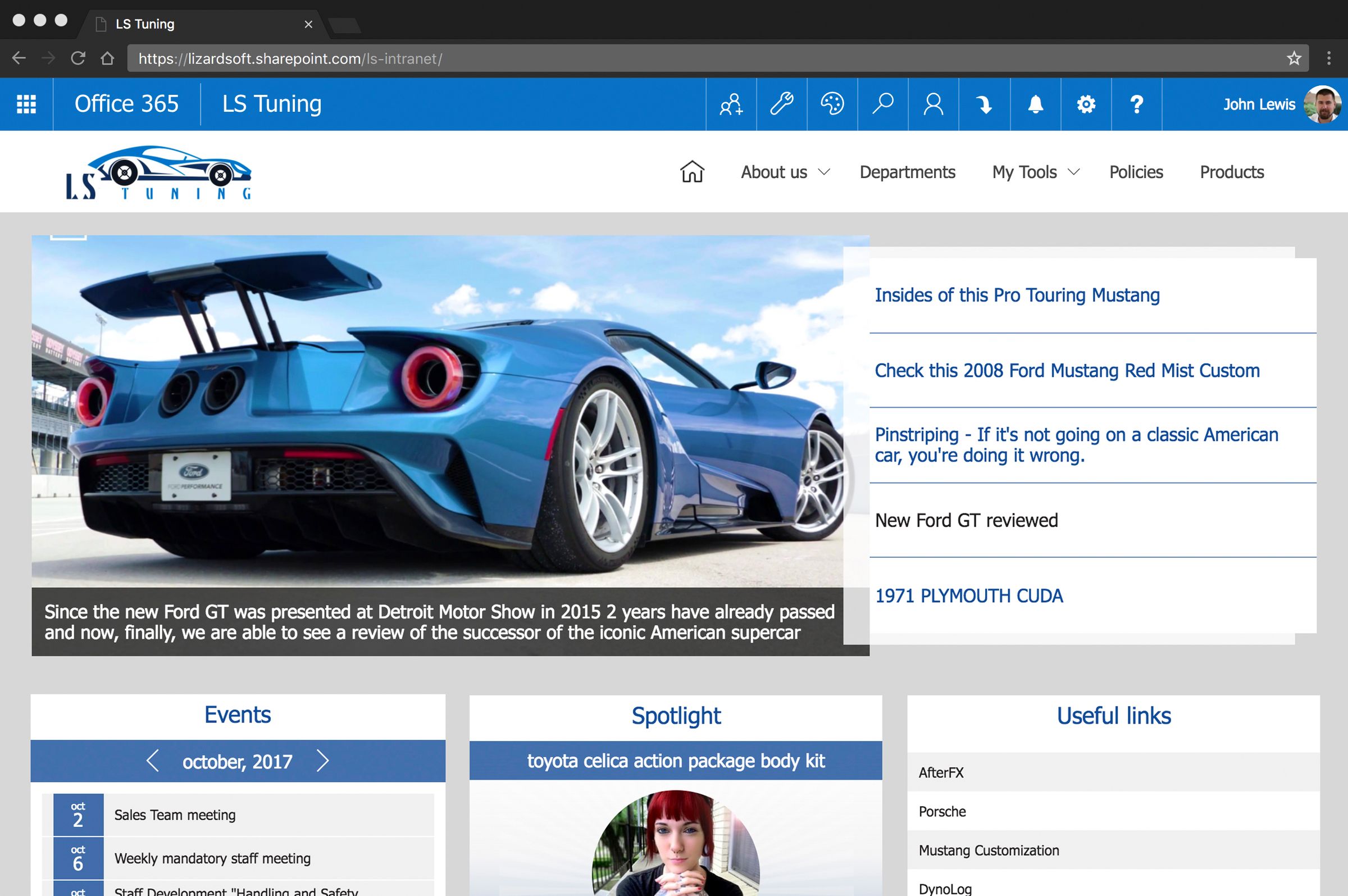Click the user profile icon in the suite bar
Viewport: 1348px width, 896px height.
pyautogui.click(x=933, y=104)
